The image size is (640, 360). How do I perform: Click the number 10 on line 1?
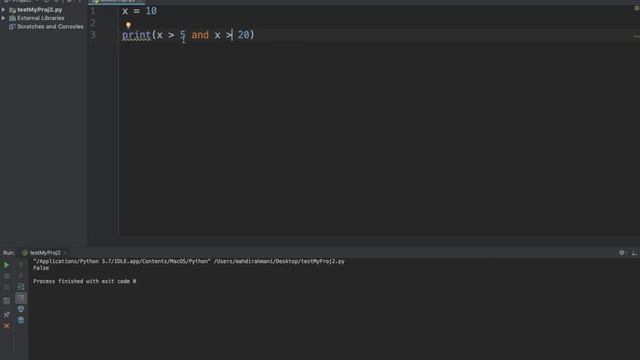click(x=151, y=11)
